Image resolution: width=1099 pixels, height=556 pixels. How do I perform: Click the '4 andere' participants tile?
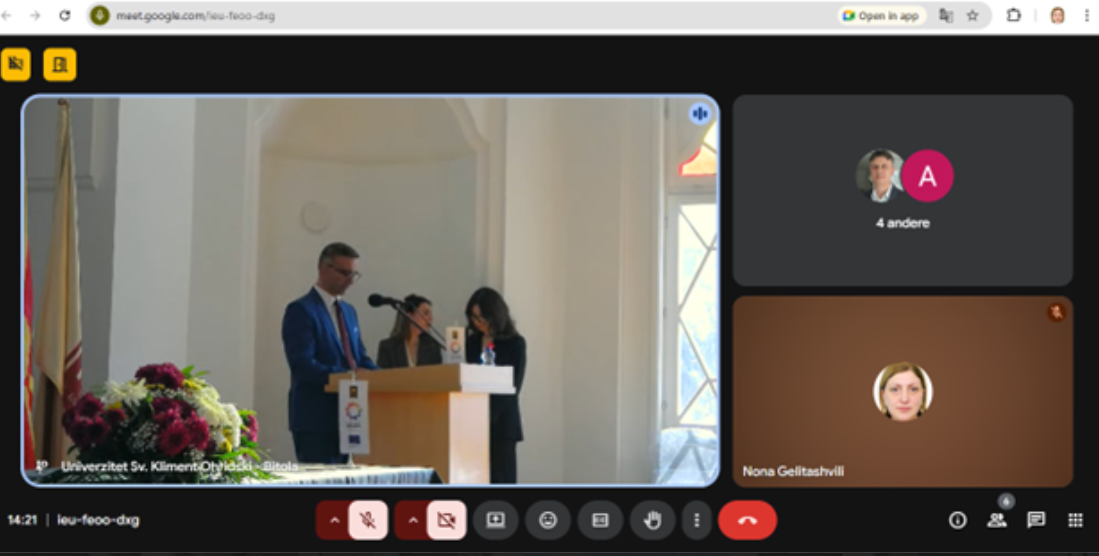[x=902, y=191]
